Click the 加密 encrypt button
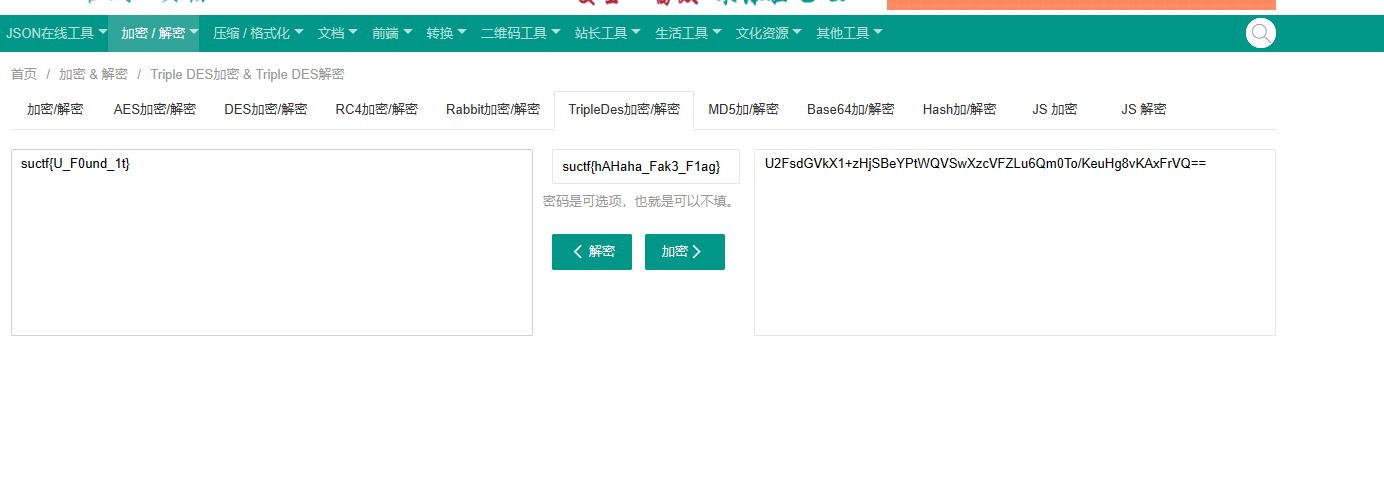The height and width of the screenshot is (478, 1384). click(x=685, y=252)
